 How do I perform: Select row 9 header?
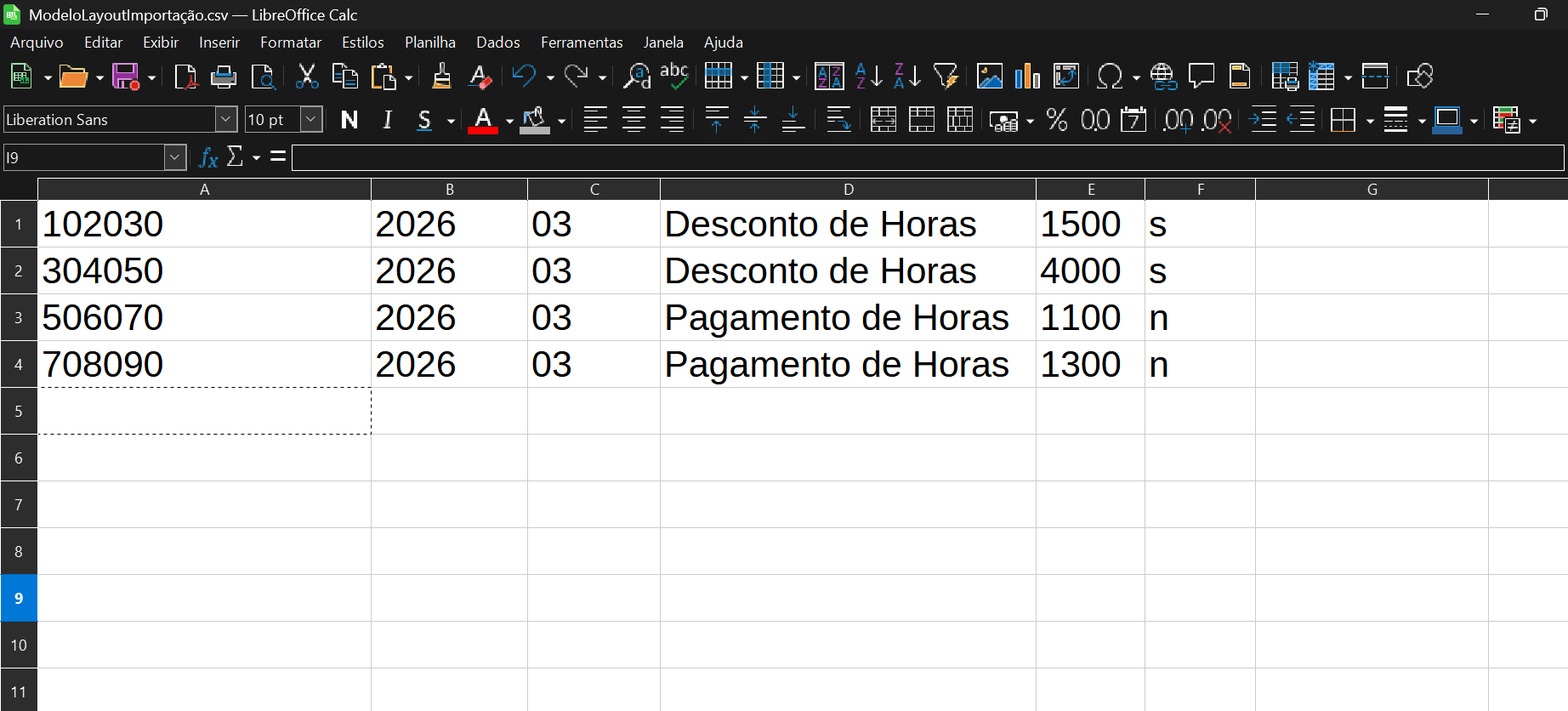pyautogui.click(x=19, y=598)
